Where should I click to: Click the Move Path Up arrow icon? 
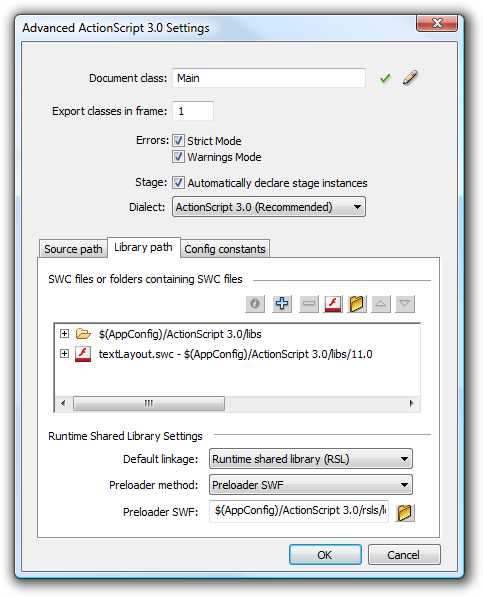[x=381, y=304]
